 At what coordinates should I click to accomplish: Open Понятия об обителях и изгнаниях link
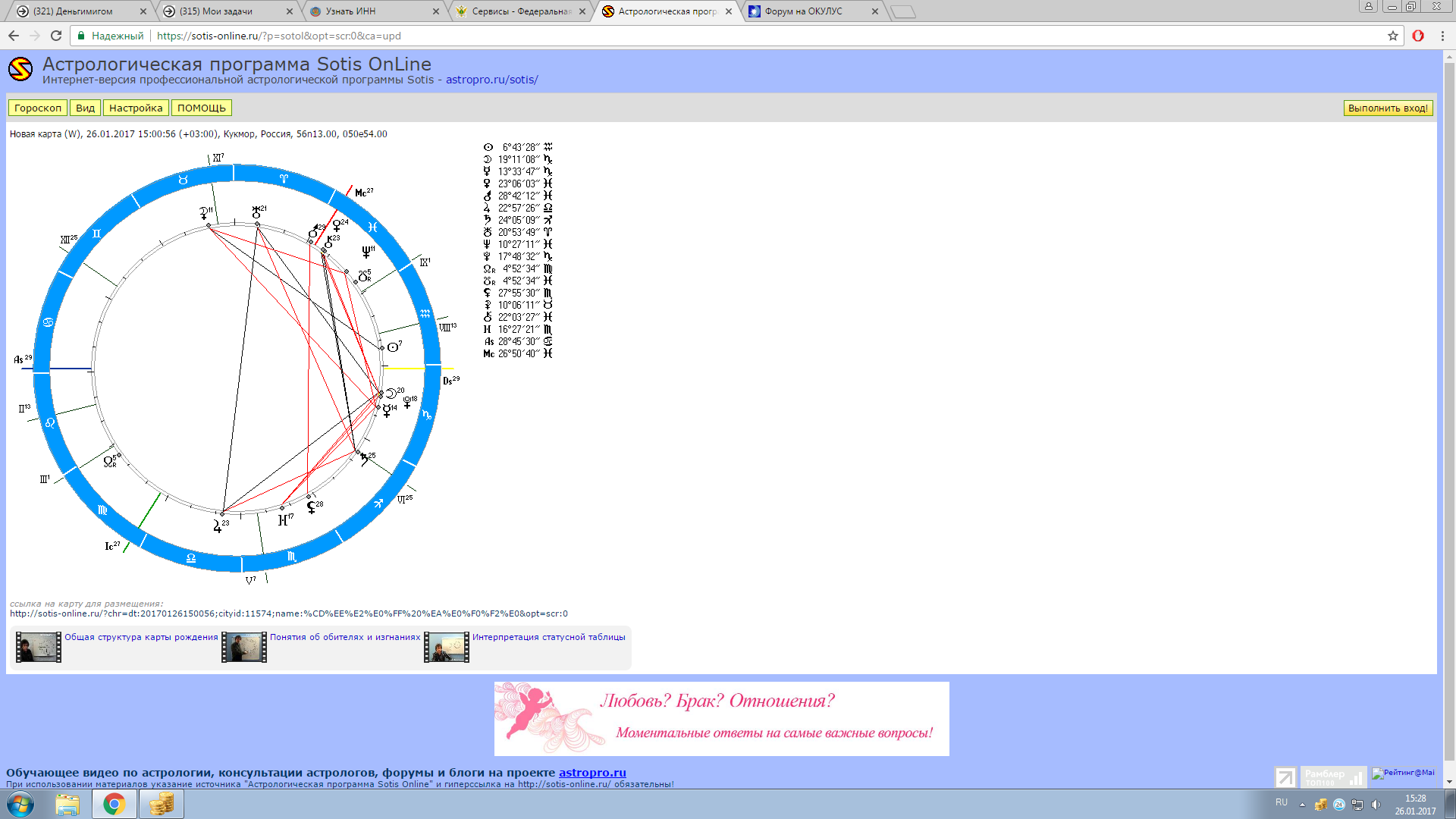(x=345, y=637)
